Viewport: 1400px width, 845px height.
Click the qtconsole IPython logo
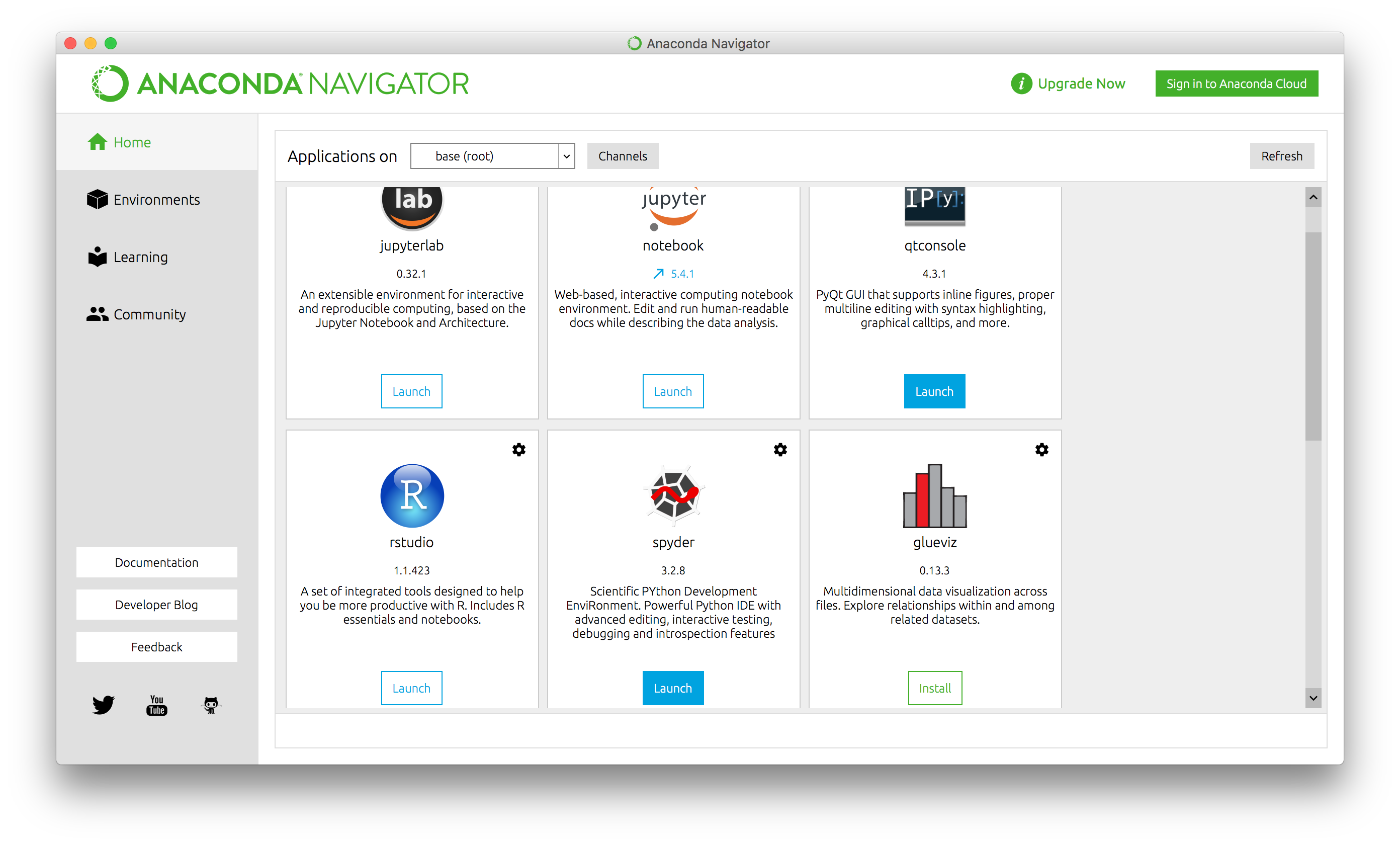coord(935,206)
